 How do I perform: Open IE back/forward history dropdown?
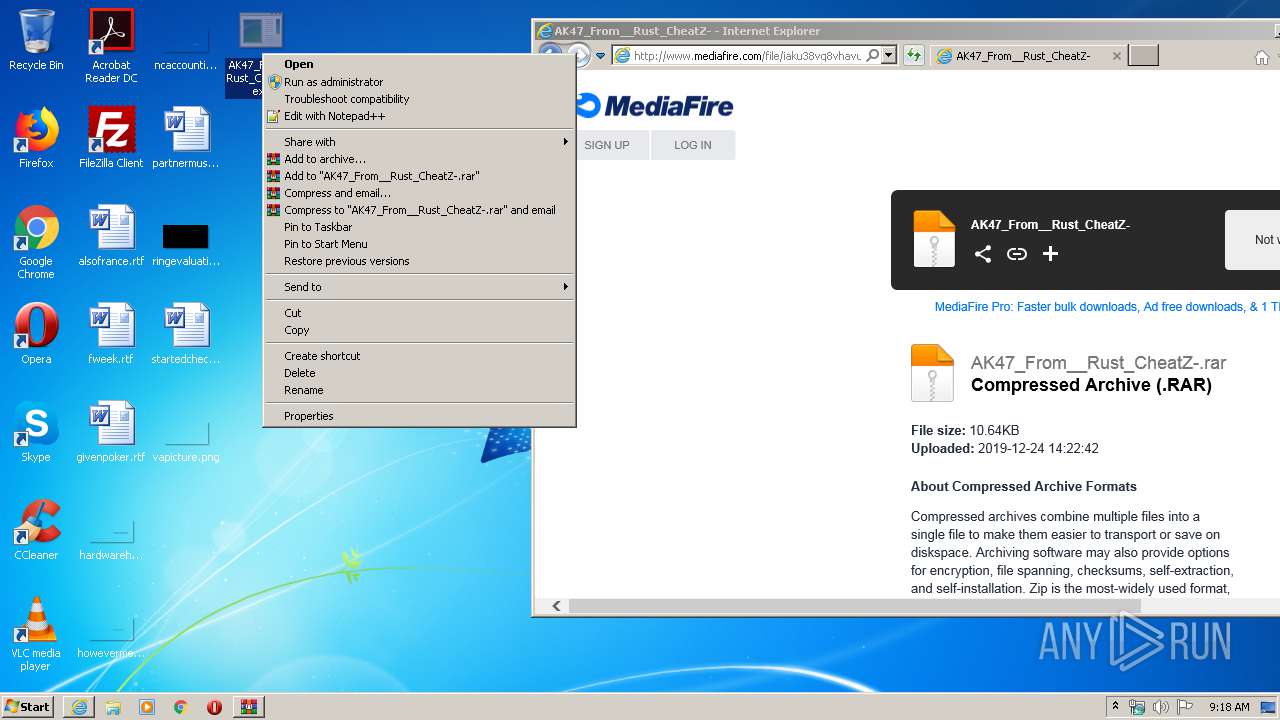pyautogui.click(x=600, y=56)
